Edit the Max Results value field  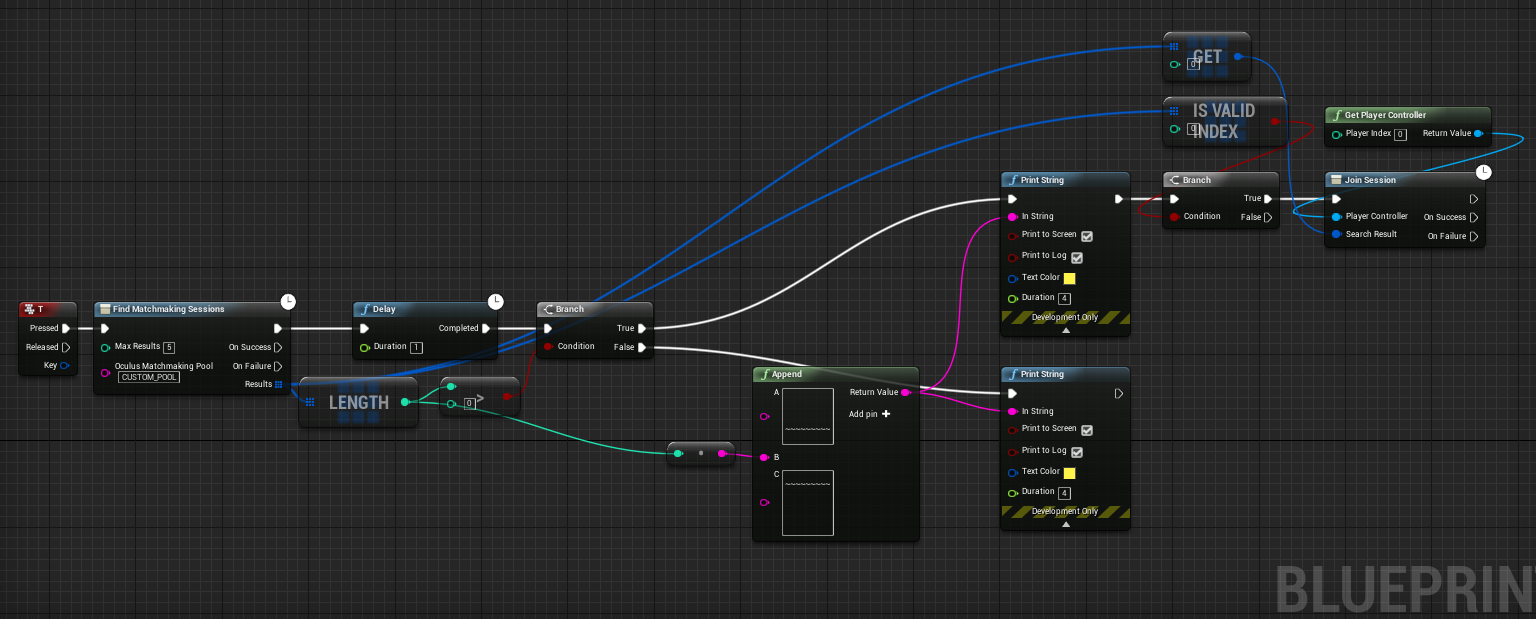pos(169,347)
